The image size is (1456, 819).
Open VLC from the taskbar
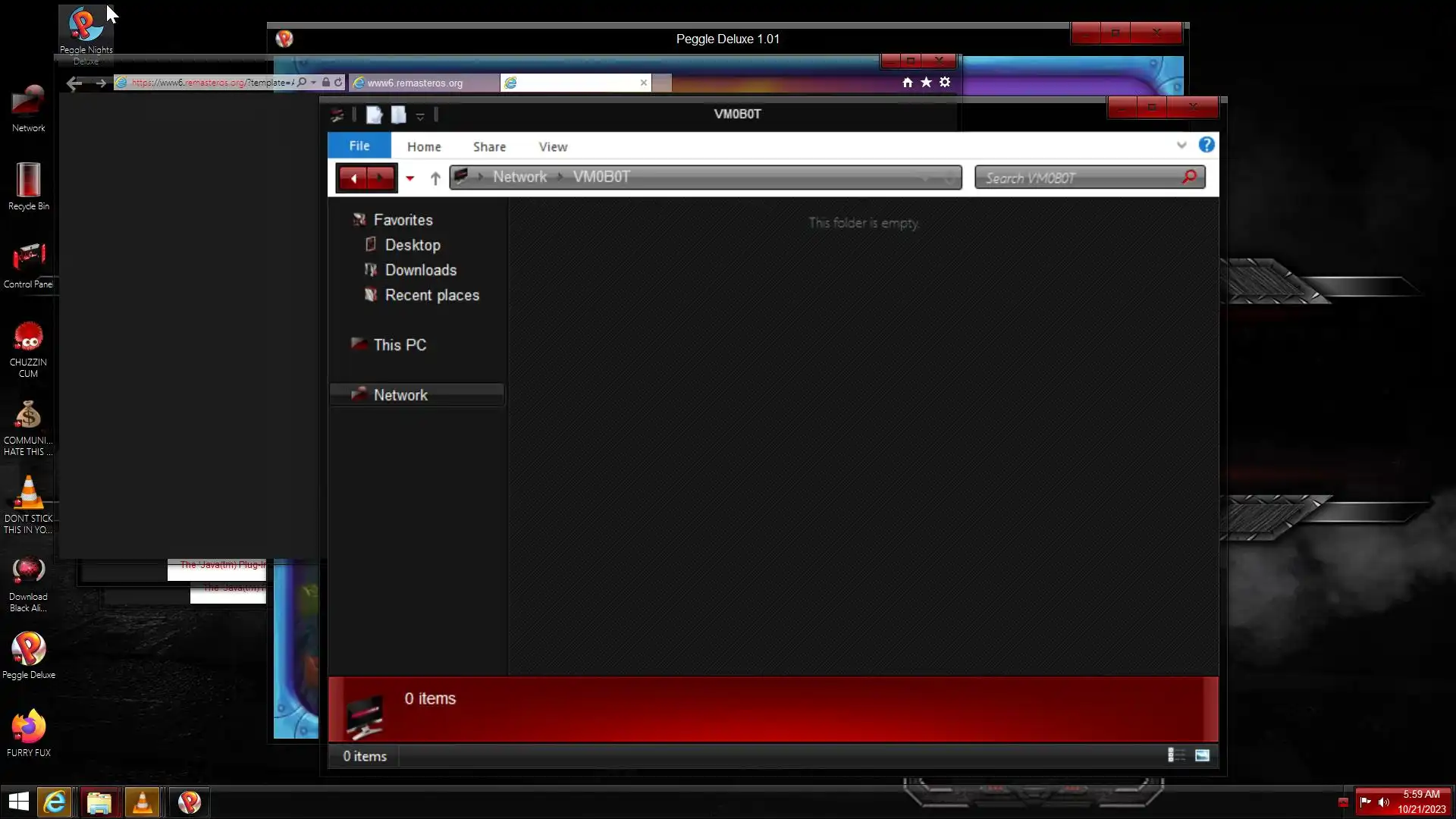142,802
